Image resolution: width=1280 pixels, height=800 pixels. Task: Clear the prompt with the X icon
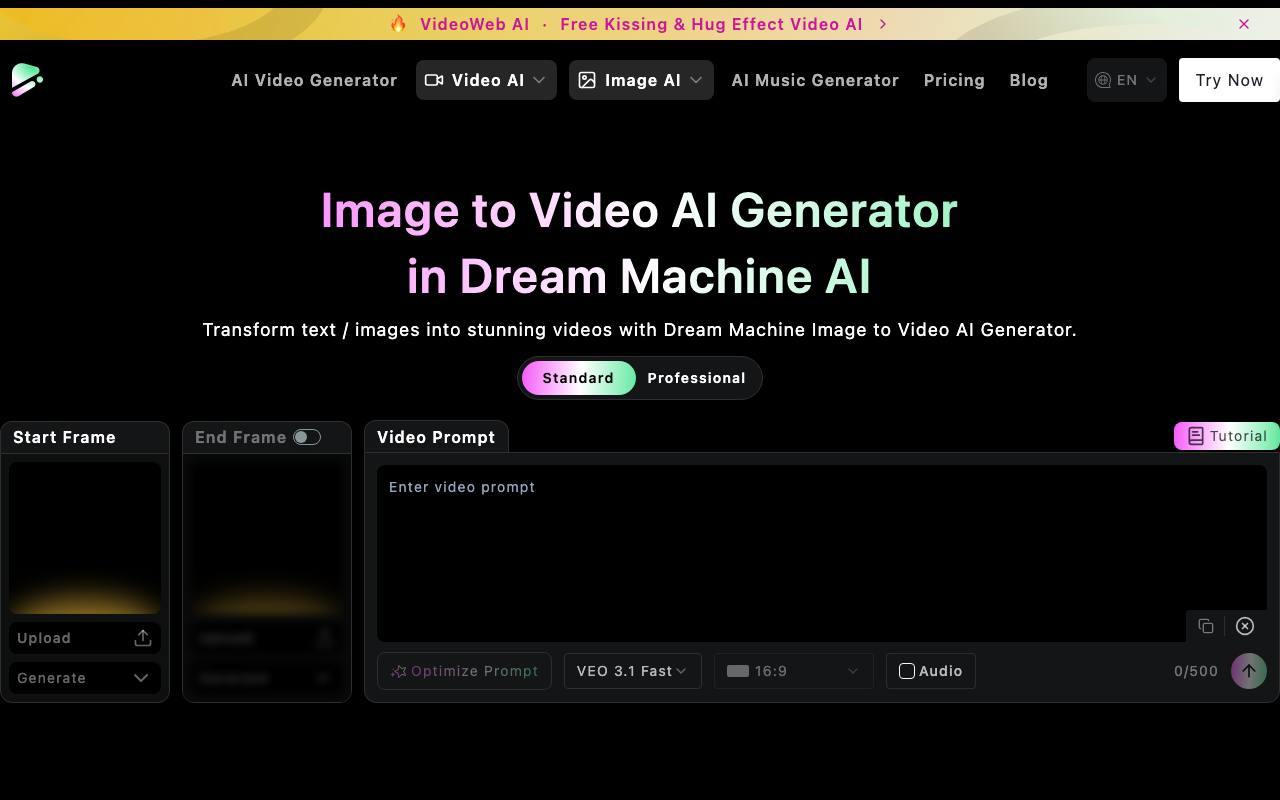coord(1245,626)
